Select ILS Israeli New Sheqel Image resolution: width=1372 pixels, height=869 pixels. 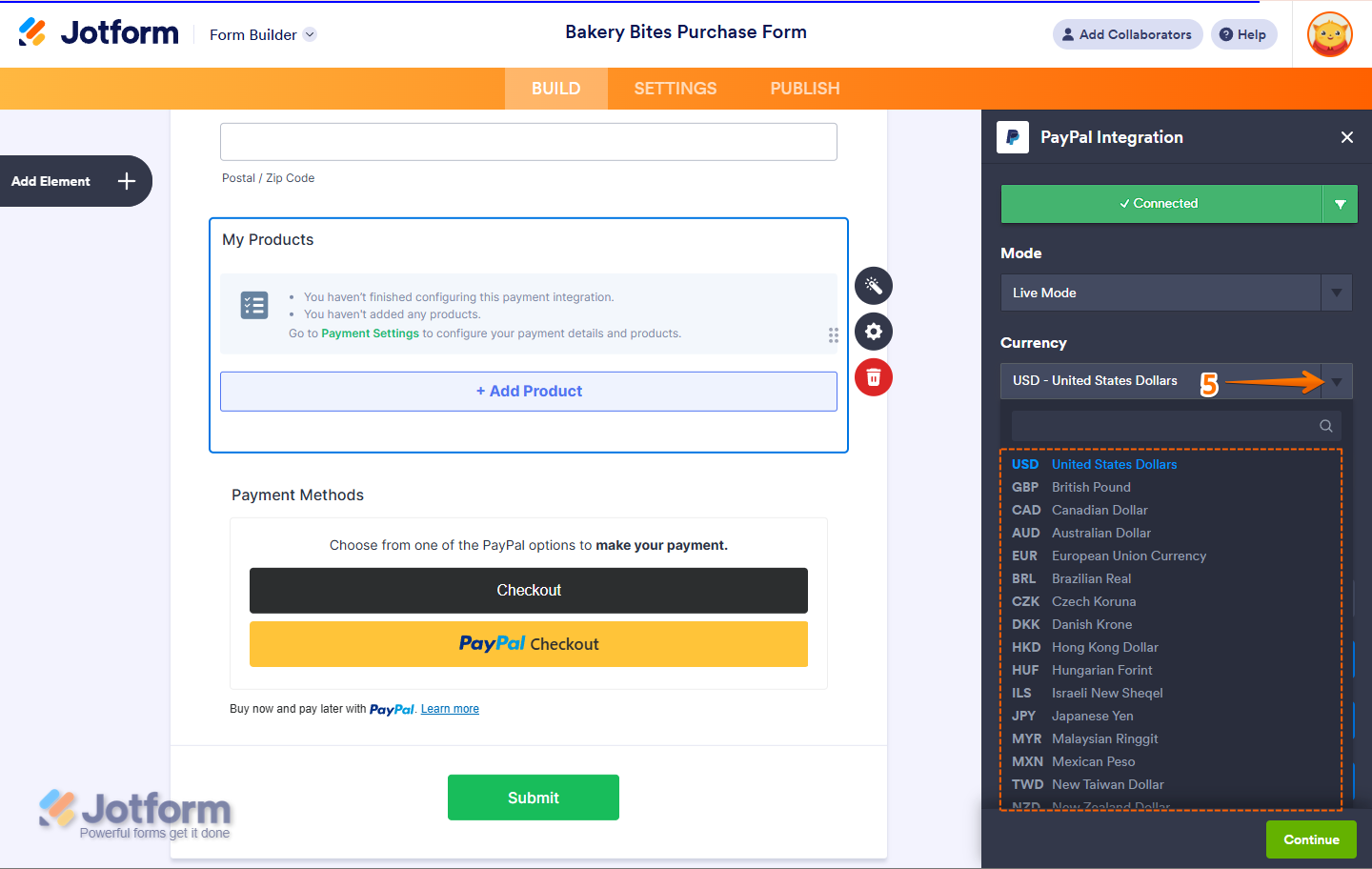1171,693
